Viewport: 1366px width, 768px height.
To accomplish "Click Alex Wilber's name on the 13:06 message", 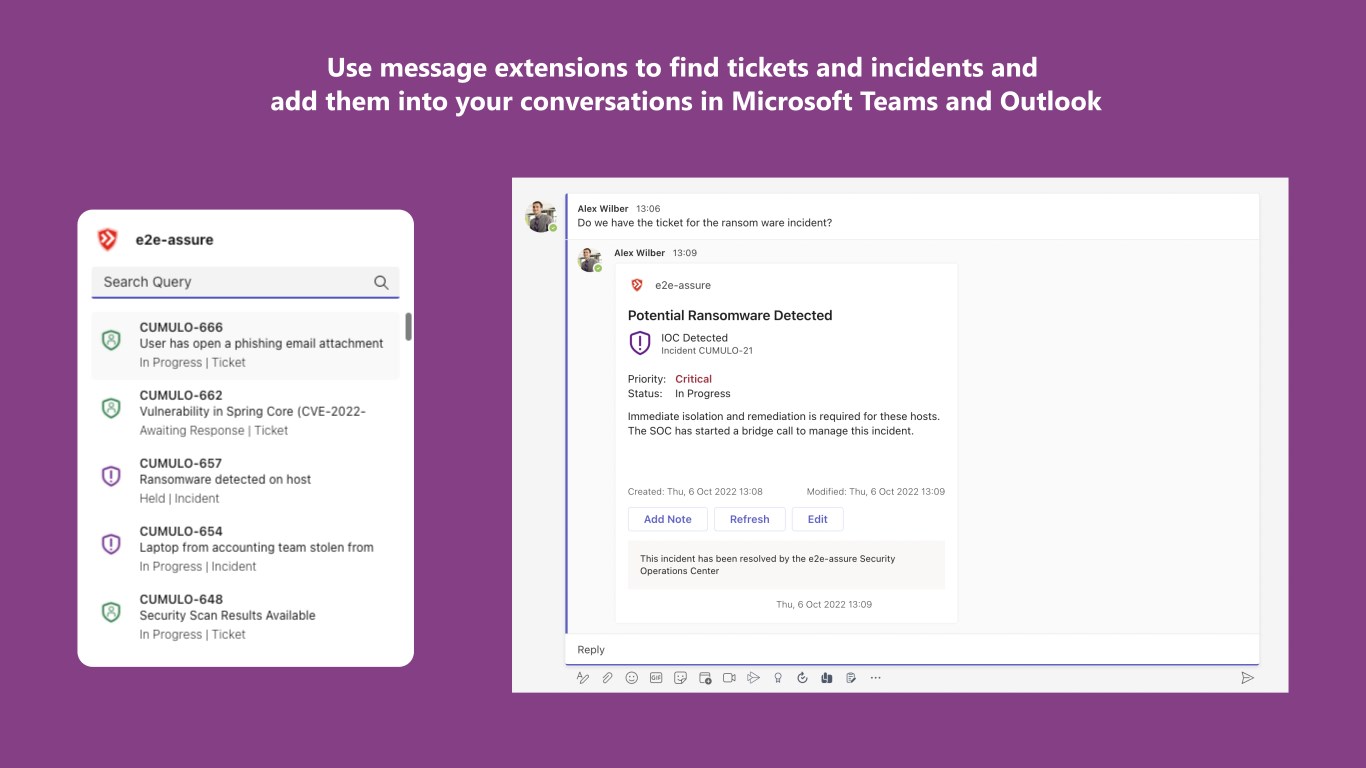I will pos(603,209).
